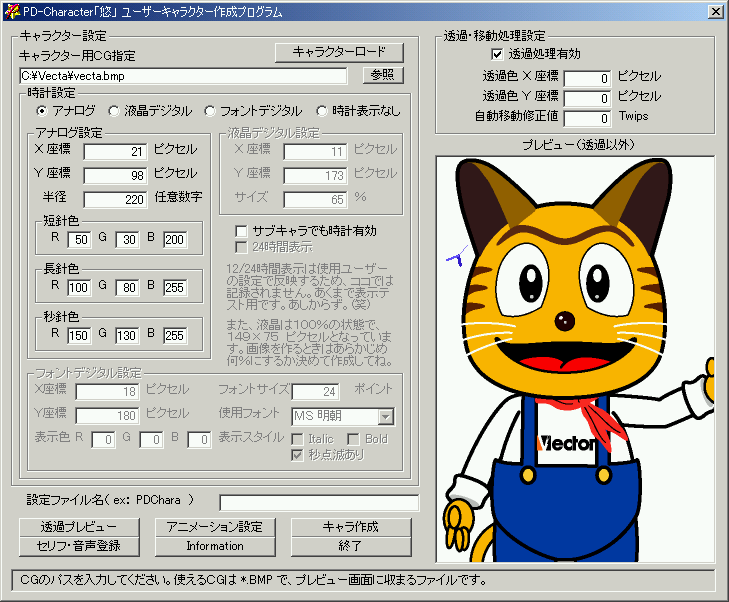
Task: Click the 透過色 X 座標 field
Action: click(x=587, y=79)
